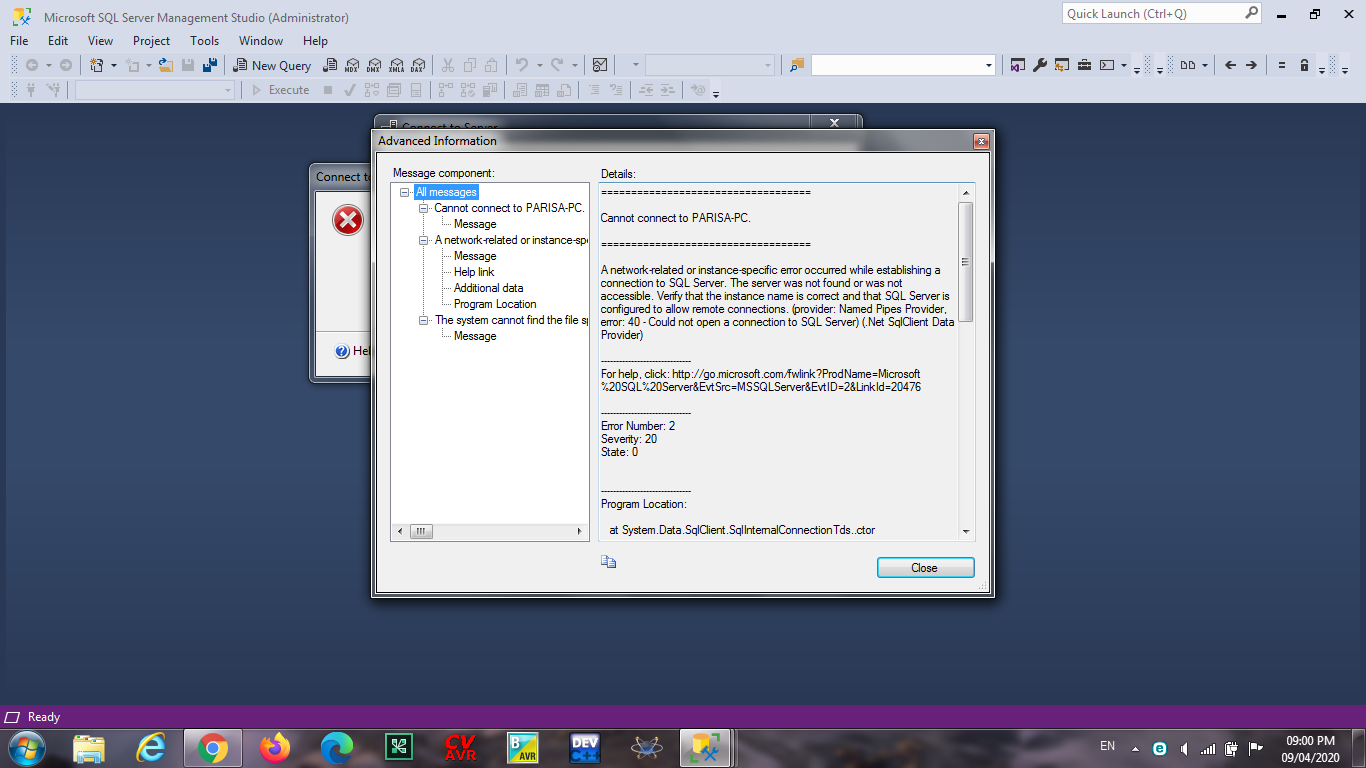Open a new DMX query

coord(374,65)
